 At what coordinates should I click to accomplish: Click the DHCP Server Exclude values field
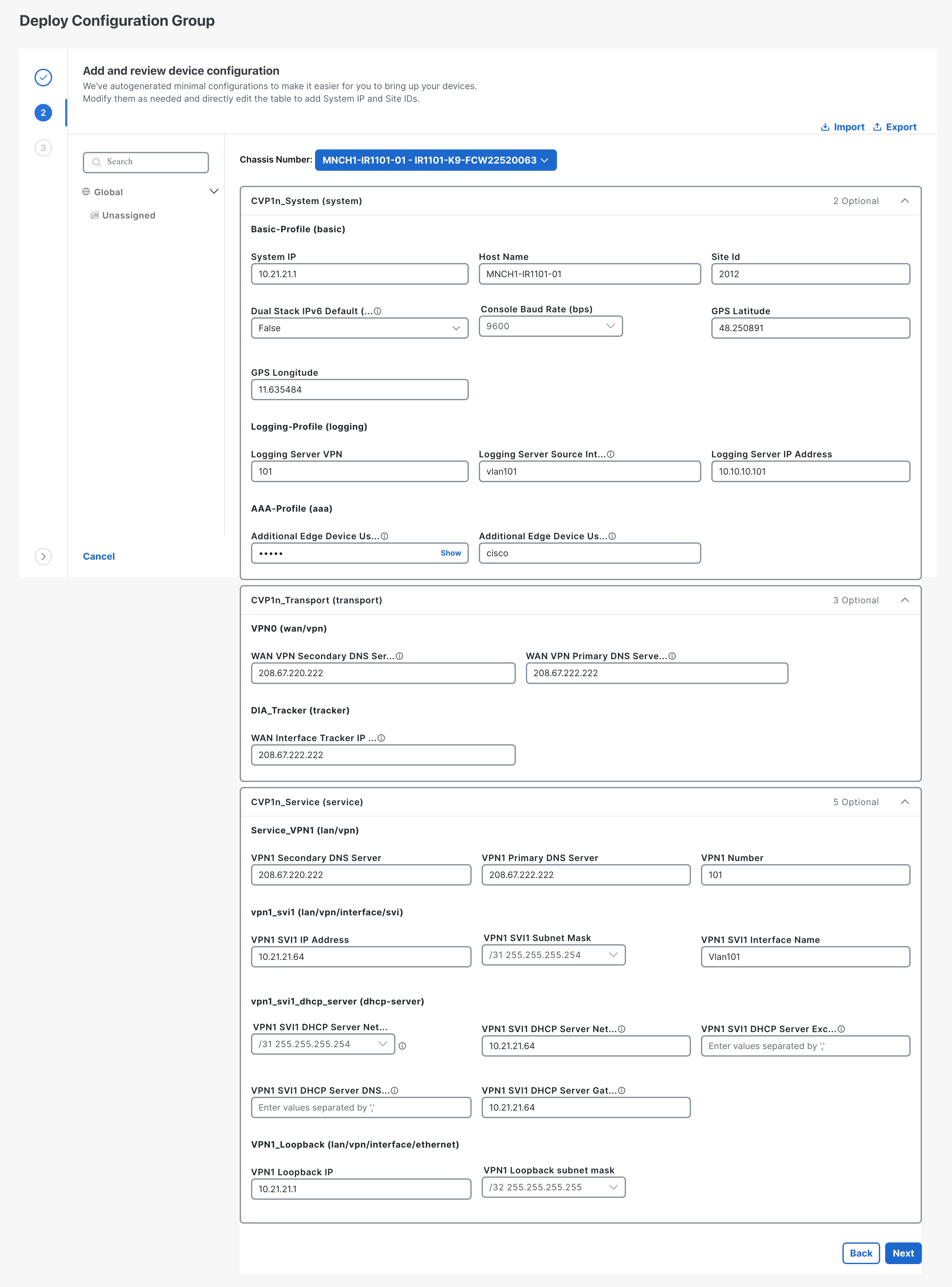point(805,1046)
